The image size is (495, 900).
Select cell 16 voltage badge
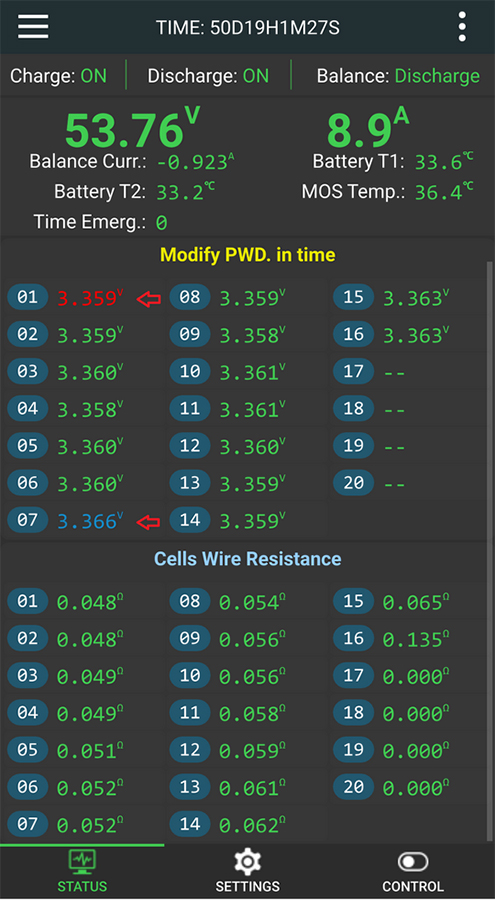click(354, 334)
